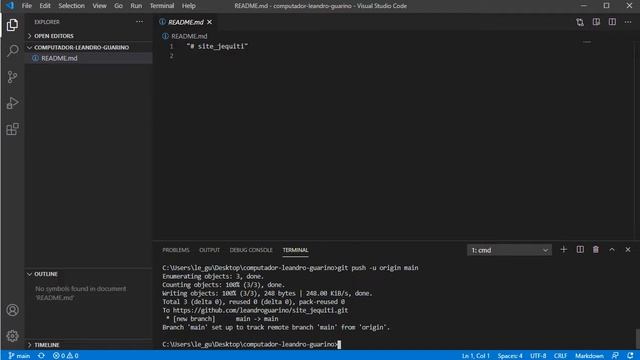Open the File menu
The width and height of the screenshot is (640, 360).
(27, 6)
